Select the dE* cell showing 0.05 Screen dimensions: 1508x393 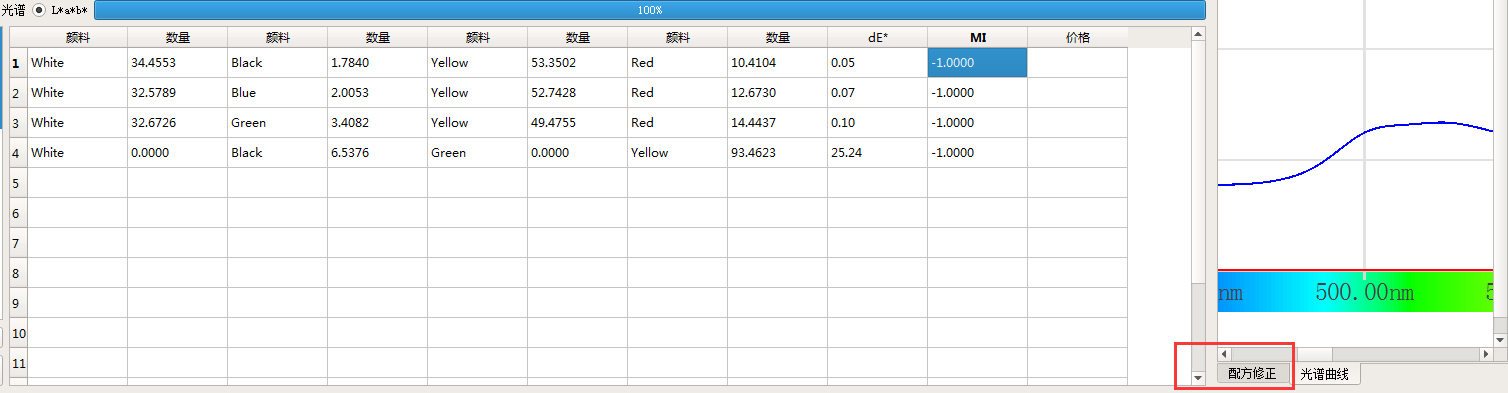(877, 63)
